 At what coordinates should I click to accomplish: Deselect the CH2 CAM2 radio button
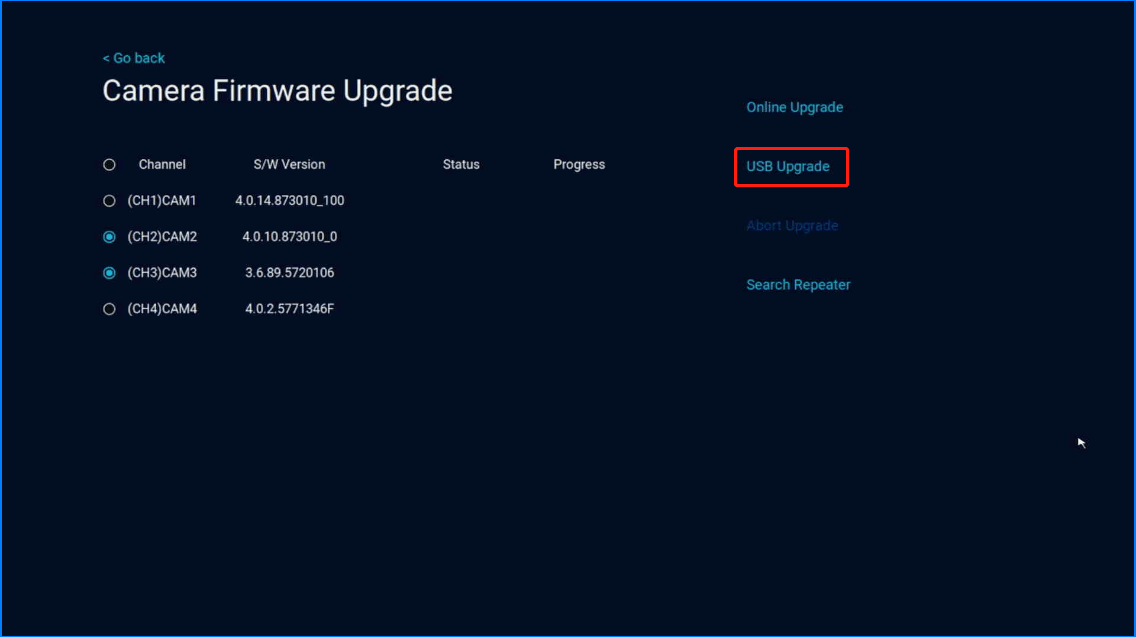coord(109,237)
